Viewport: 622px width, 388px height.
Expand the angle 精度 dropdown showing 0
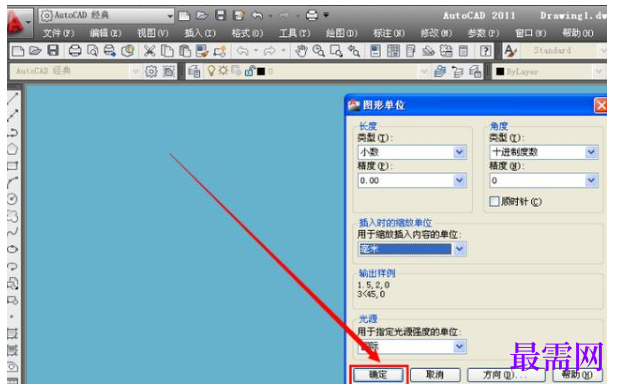[x=591, y=181]
